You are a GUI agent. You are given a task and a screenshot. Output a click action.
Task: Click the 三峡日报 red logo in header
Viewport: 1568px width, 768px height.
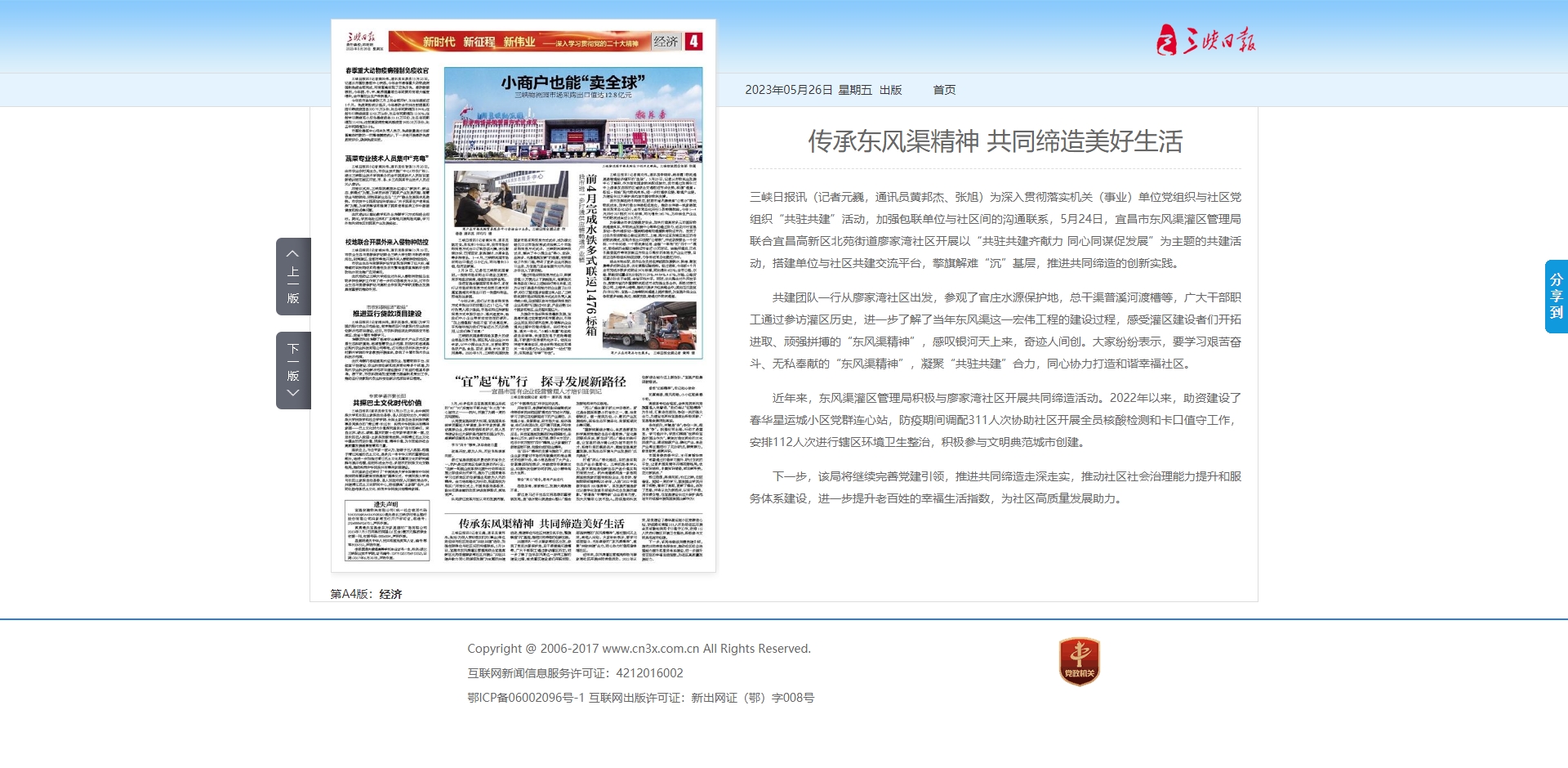(x=1205, y=40)
